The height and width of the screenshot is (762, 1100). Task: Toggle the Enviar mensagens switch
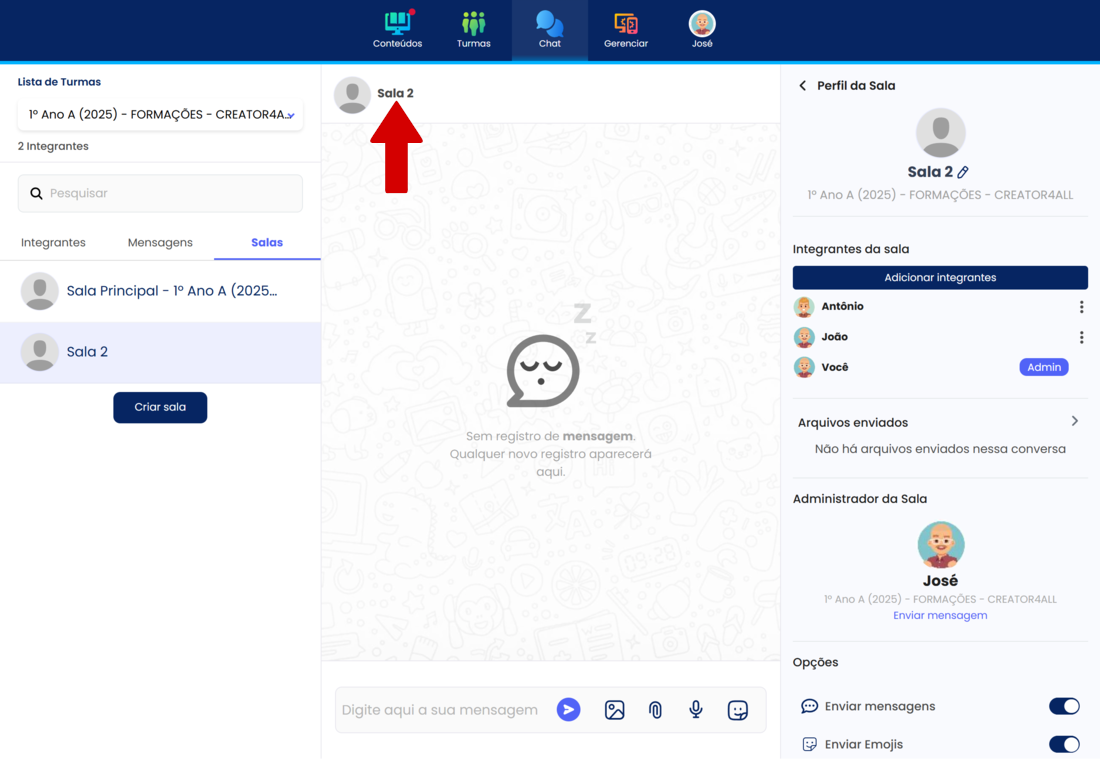(x=1063, y=706)
